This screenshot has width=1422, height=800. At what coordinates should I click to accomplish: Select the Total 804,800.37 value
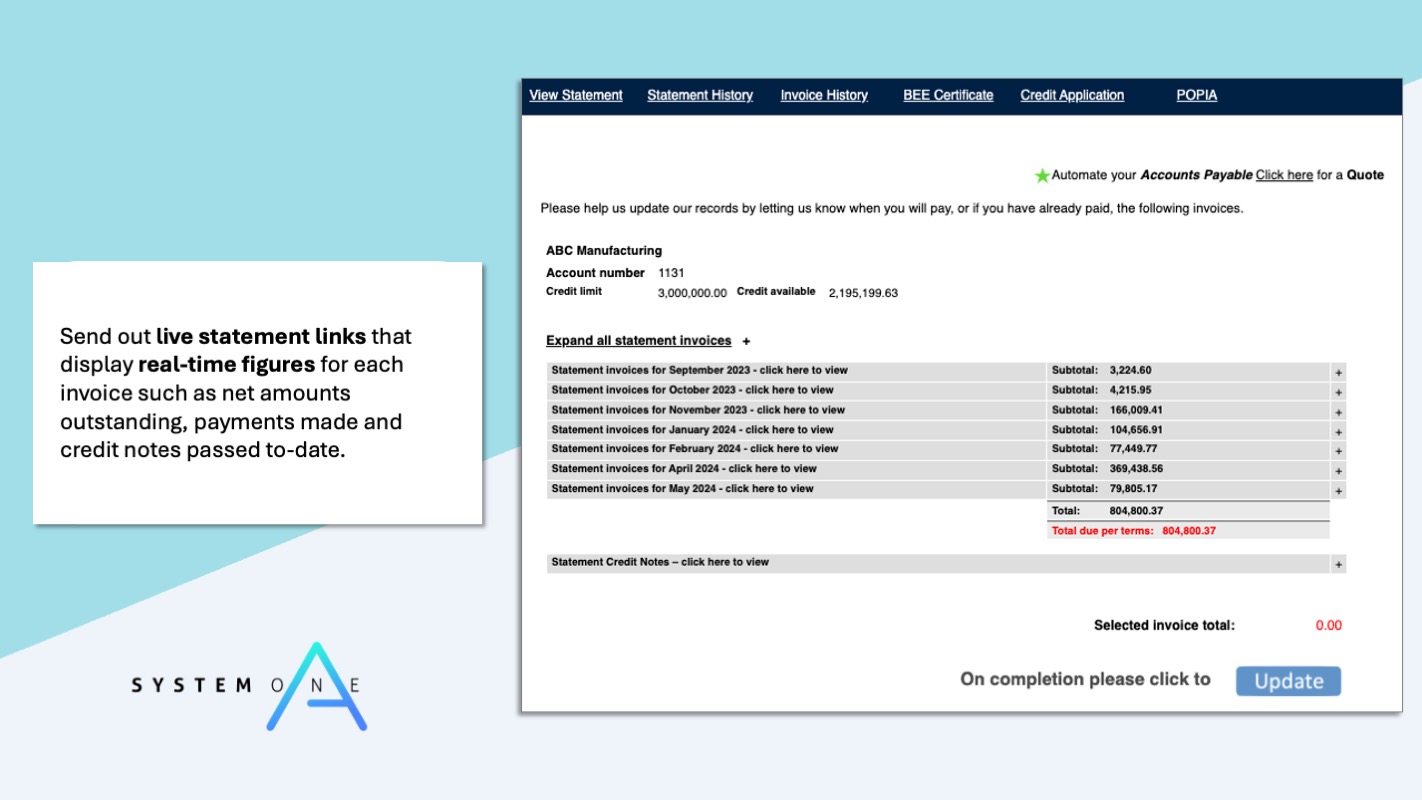tap(1136, 511)
